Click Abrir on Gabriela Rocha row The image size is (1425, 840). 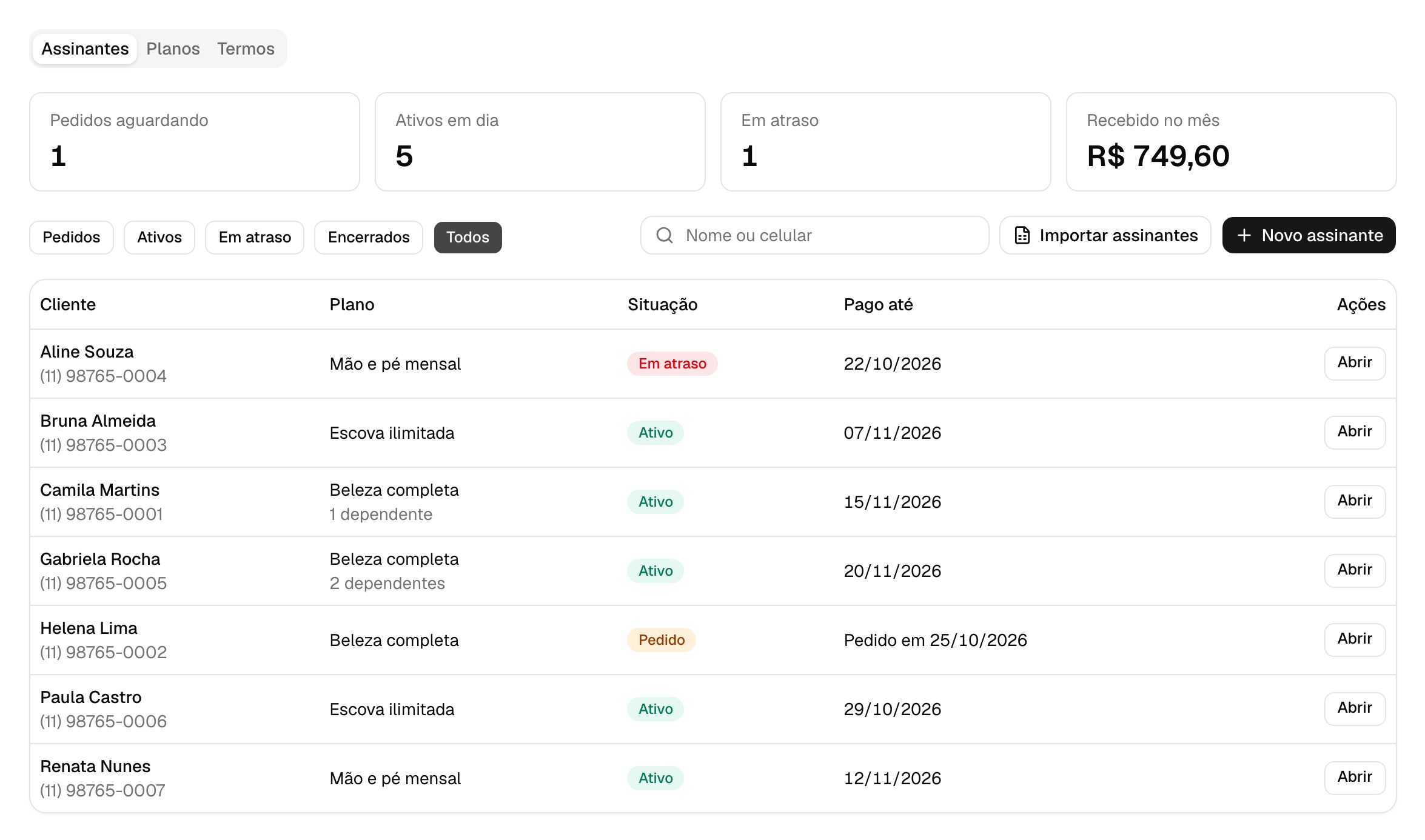tap(1355, 570)
